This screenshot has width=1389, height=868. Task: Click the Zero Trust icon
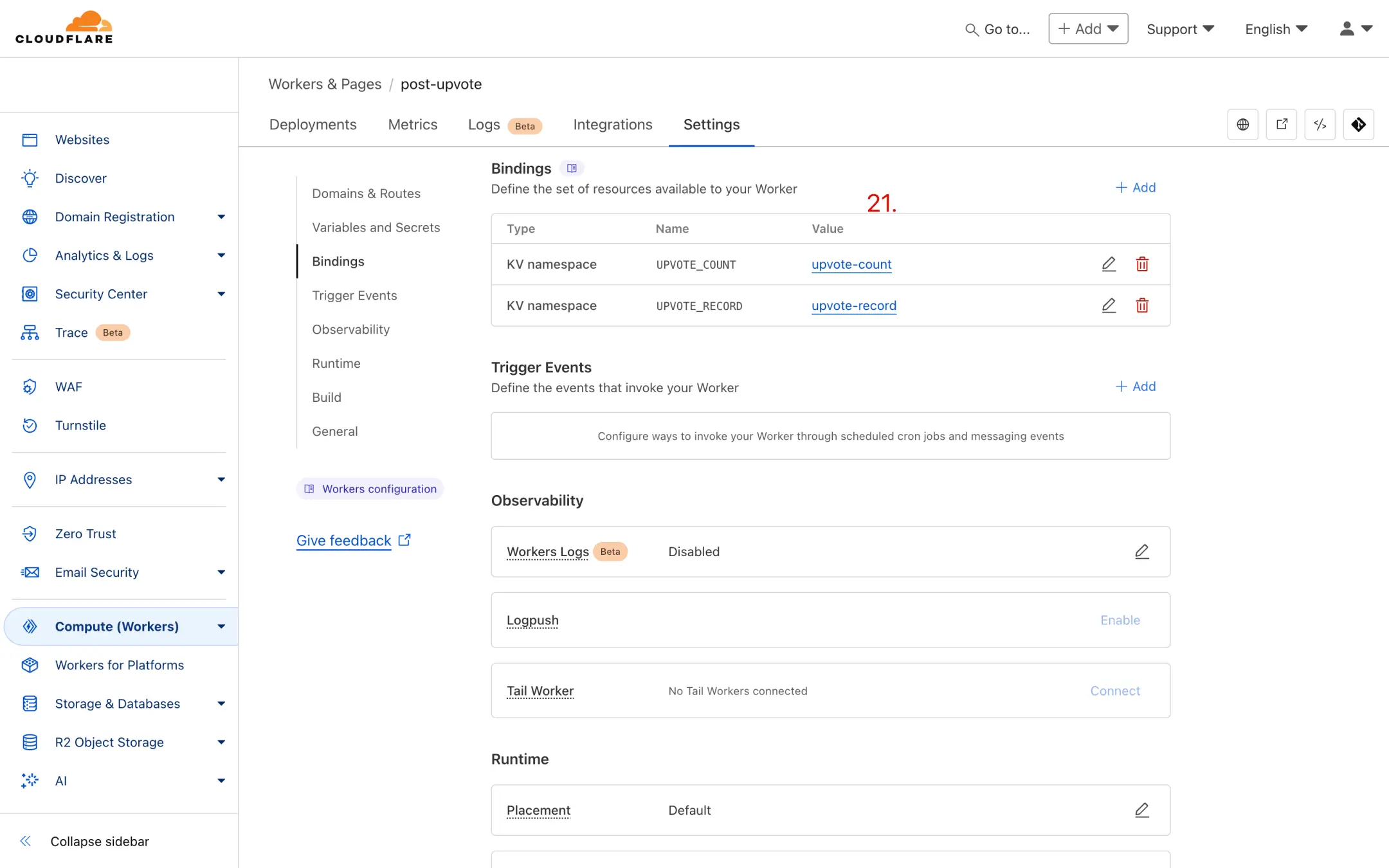point(30,534)
